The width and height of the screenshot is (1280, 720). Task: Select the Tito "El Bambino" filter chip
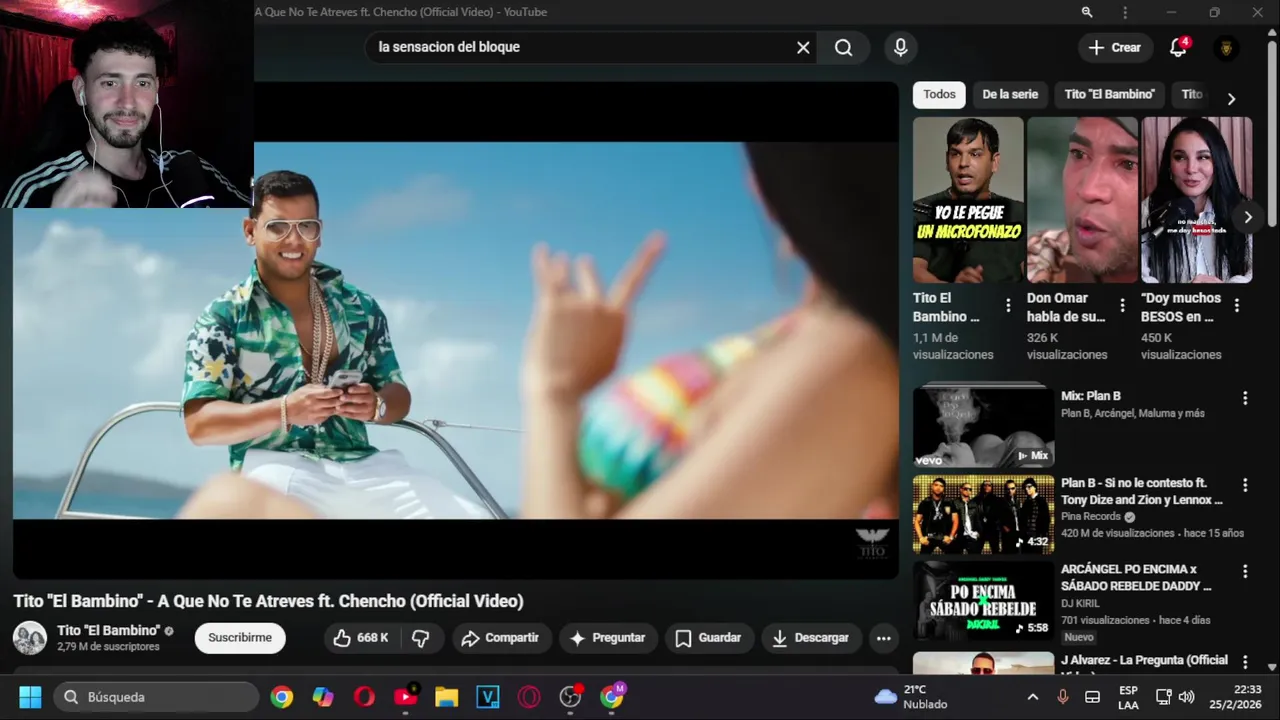click(1109, 95)
